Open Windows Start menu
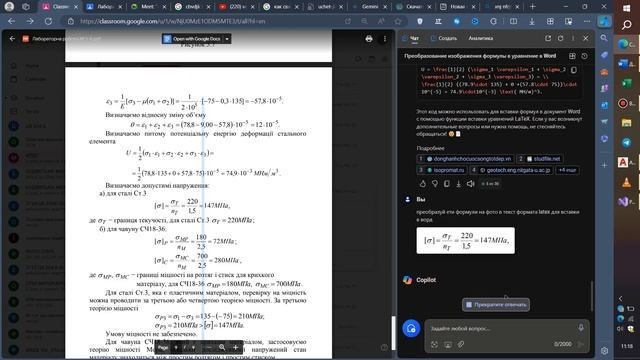The image size is (640, 360). (627, 8)
